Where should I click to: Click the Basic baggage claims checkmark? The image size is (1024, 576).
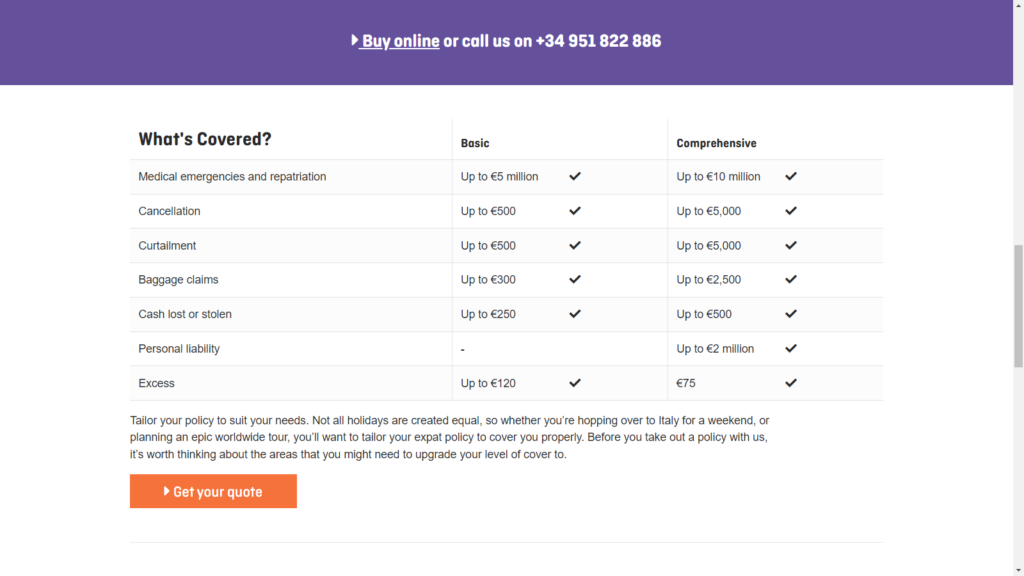point(575,280)
